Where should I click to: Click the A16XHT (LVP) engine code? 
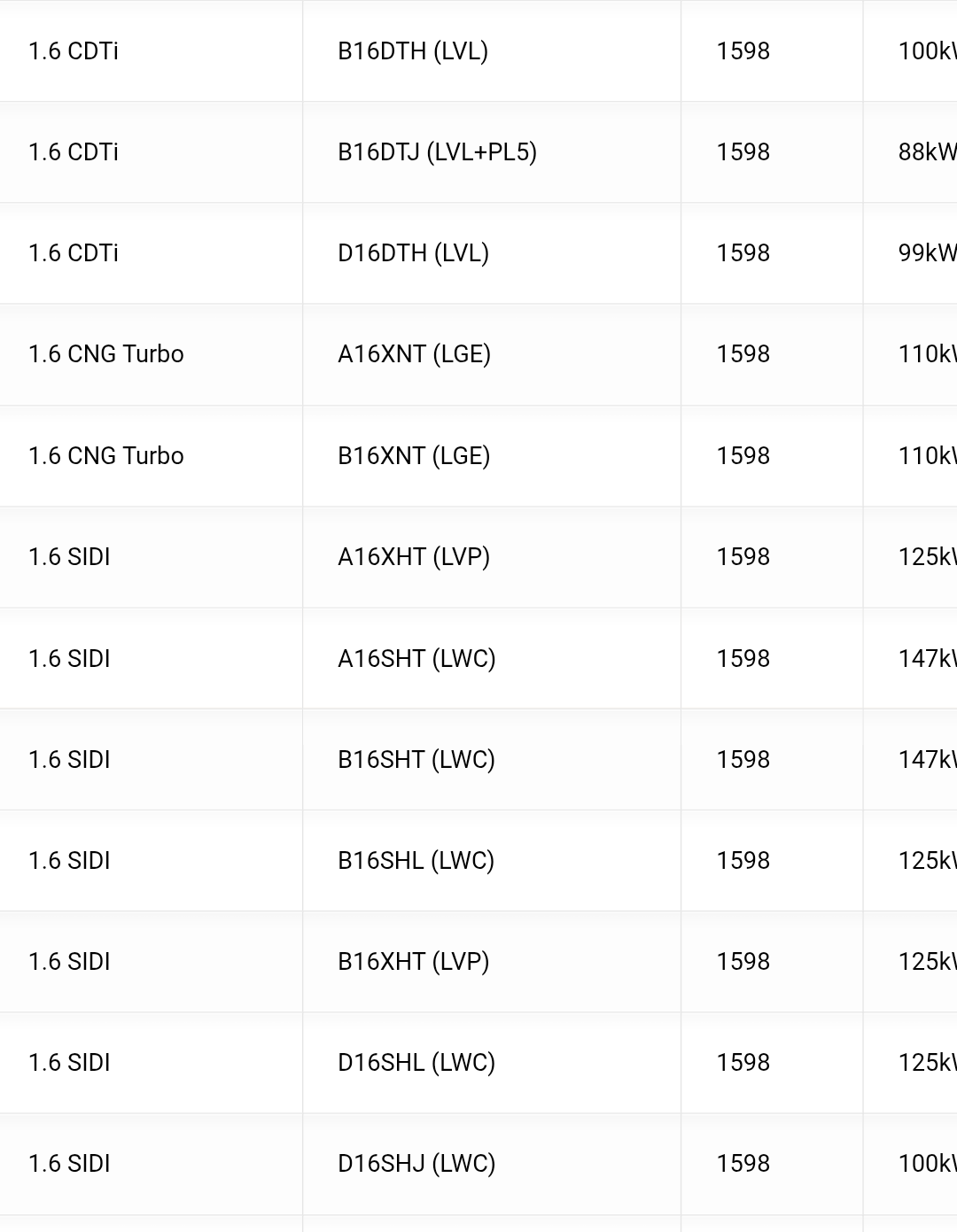coord(414,557)
